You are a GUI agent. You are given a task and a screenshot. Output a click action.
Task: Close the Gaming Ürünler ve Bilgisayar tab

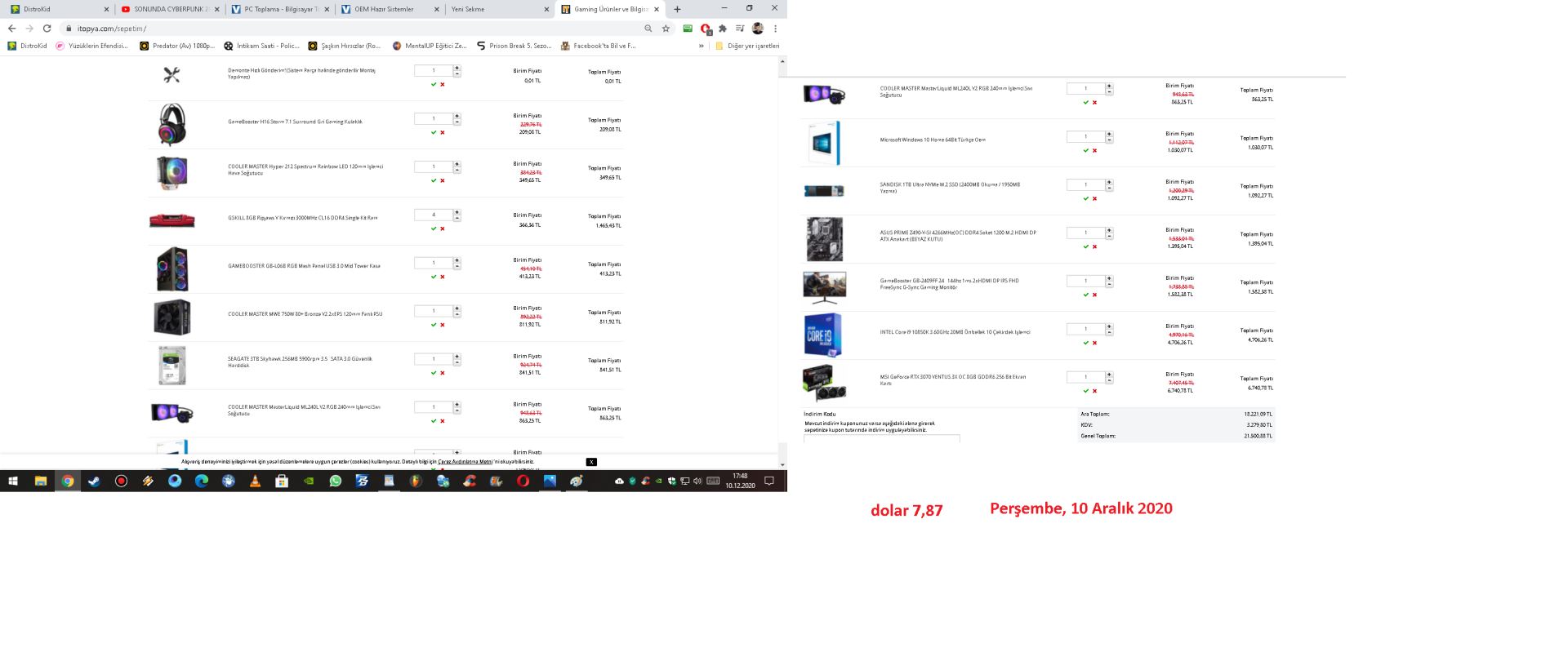tap(657, 9)
